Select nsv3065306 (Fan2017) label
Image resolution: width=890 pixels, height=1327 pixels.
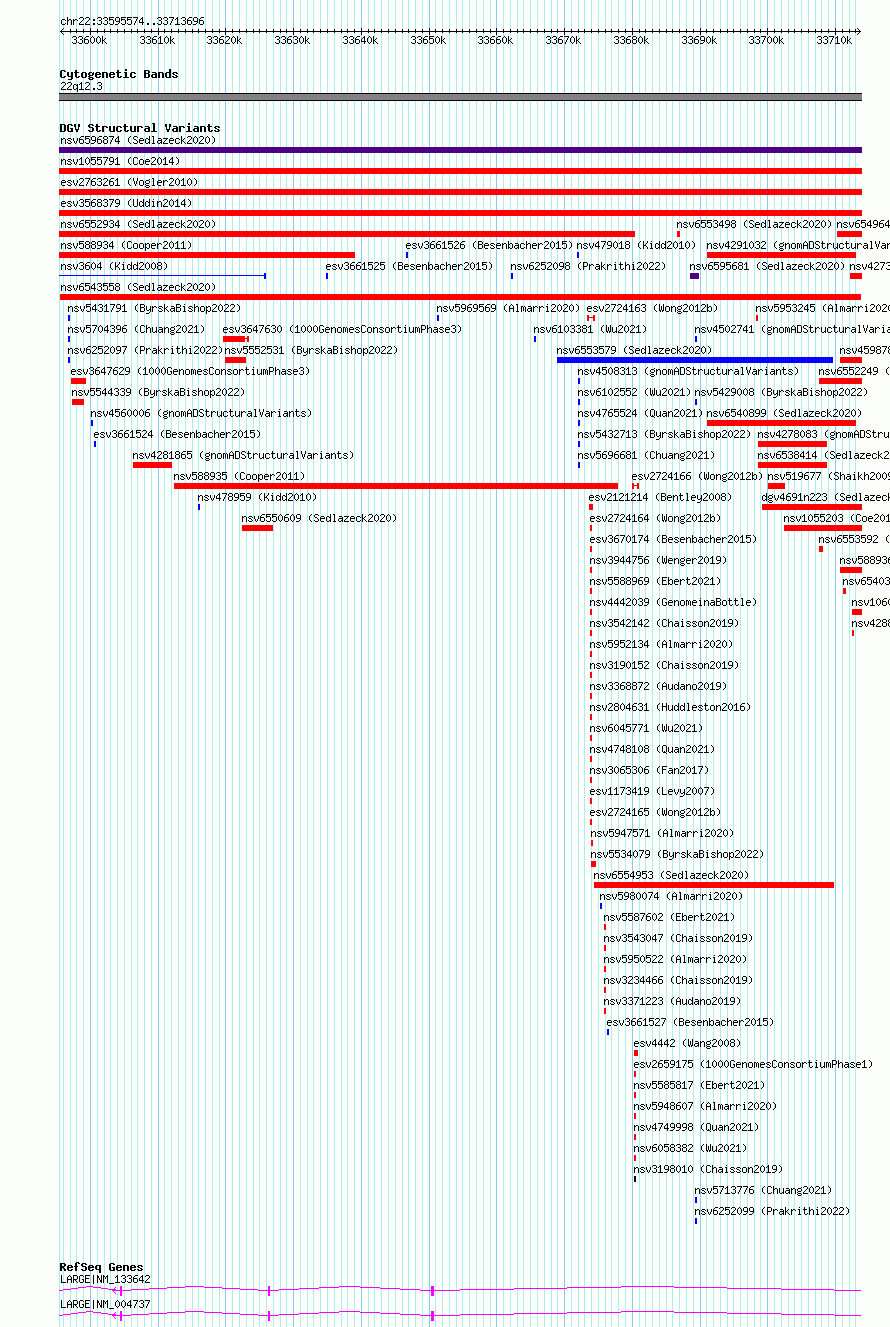click(648, 770)
